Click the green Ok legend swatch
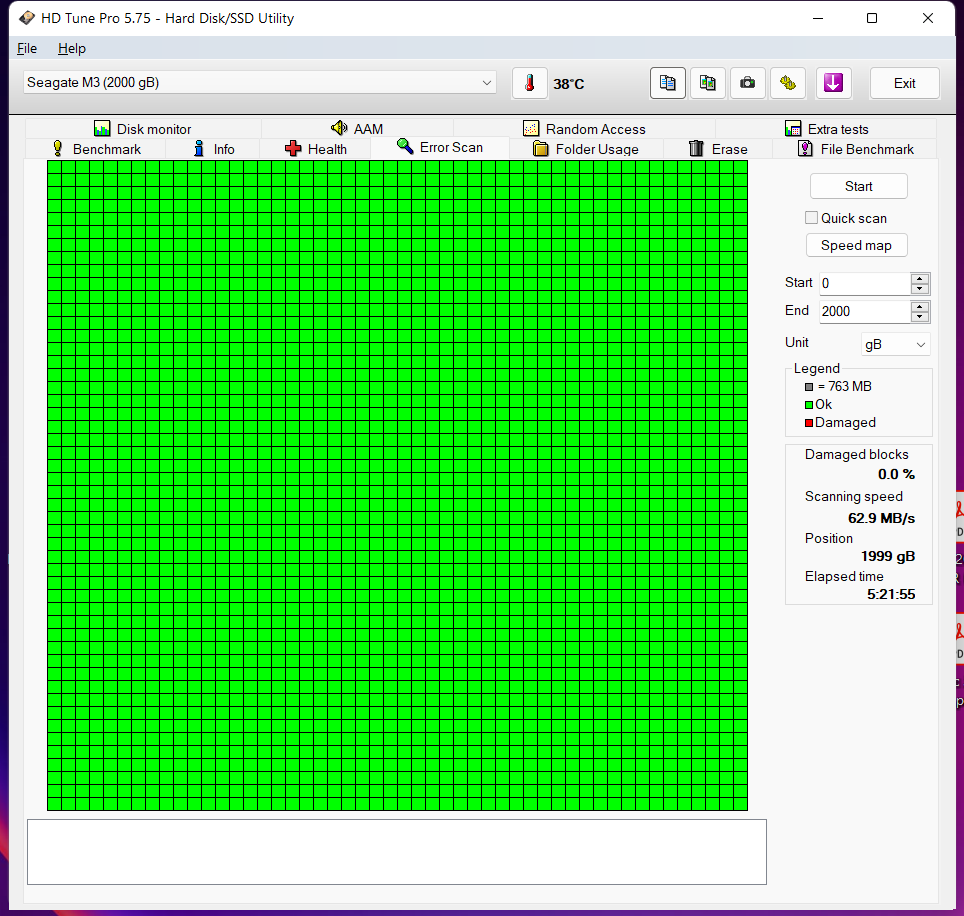Image resolution: width=964 pixels, height=916 pixels. click(x=809, y=405)
